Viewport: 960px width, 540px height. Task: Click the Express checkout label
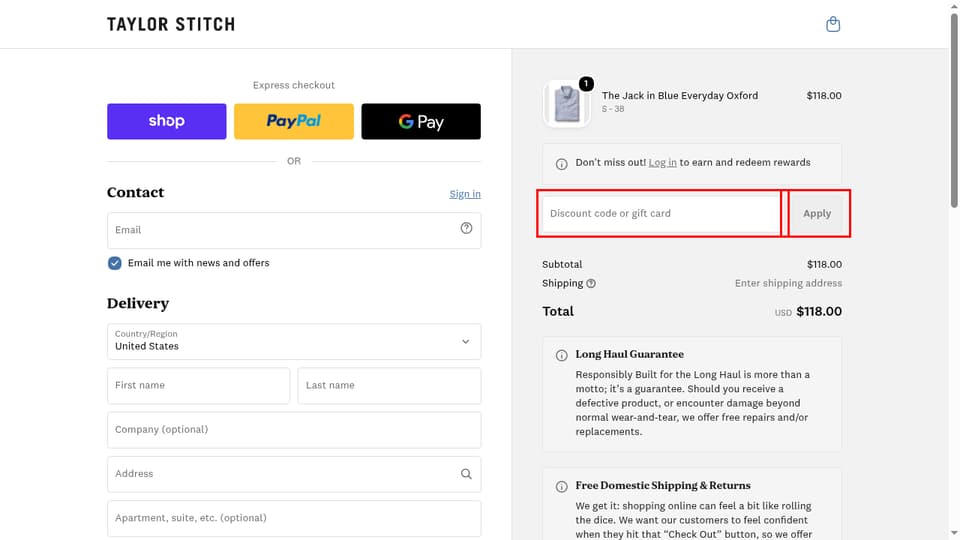pos(294,85)
